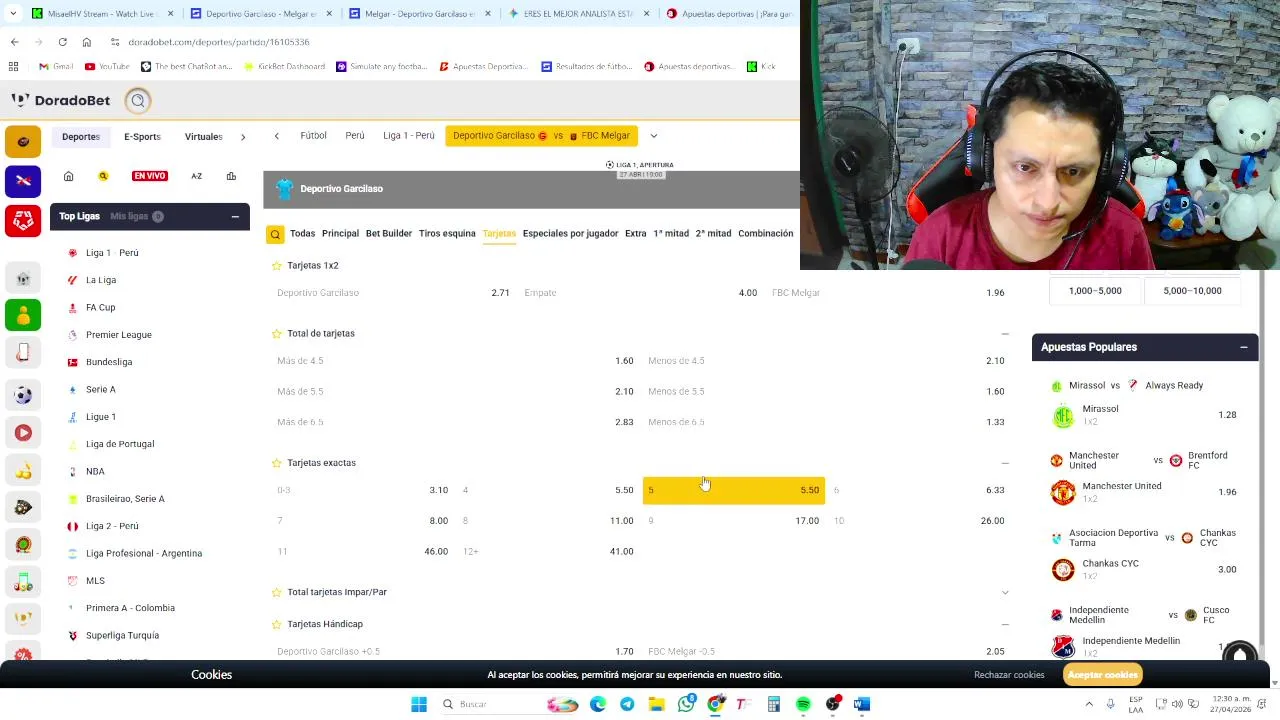
Task: Open La Liga in Top Ligas
Action: (x=101, y=280)
